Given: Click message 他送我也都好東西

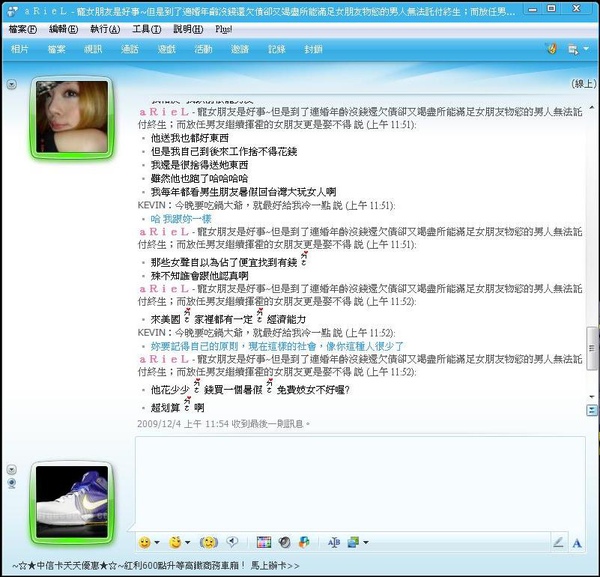Looking at the screenshot, I should [x=190, y=138].
